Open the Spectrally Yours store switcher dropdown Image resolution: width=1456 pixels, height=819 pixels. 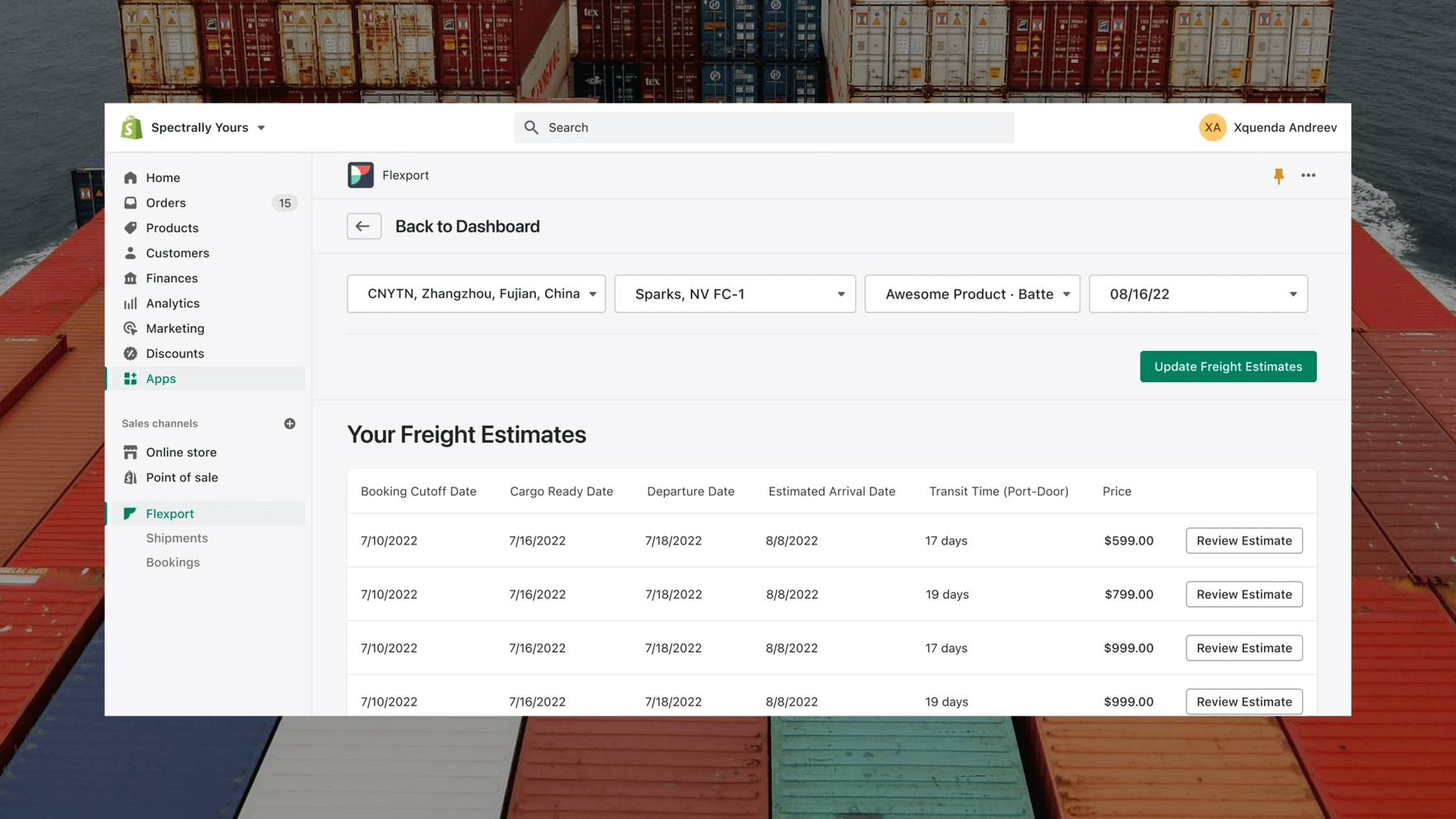pyautogui.click(x=208, y=127)
